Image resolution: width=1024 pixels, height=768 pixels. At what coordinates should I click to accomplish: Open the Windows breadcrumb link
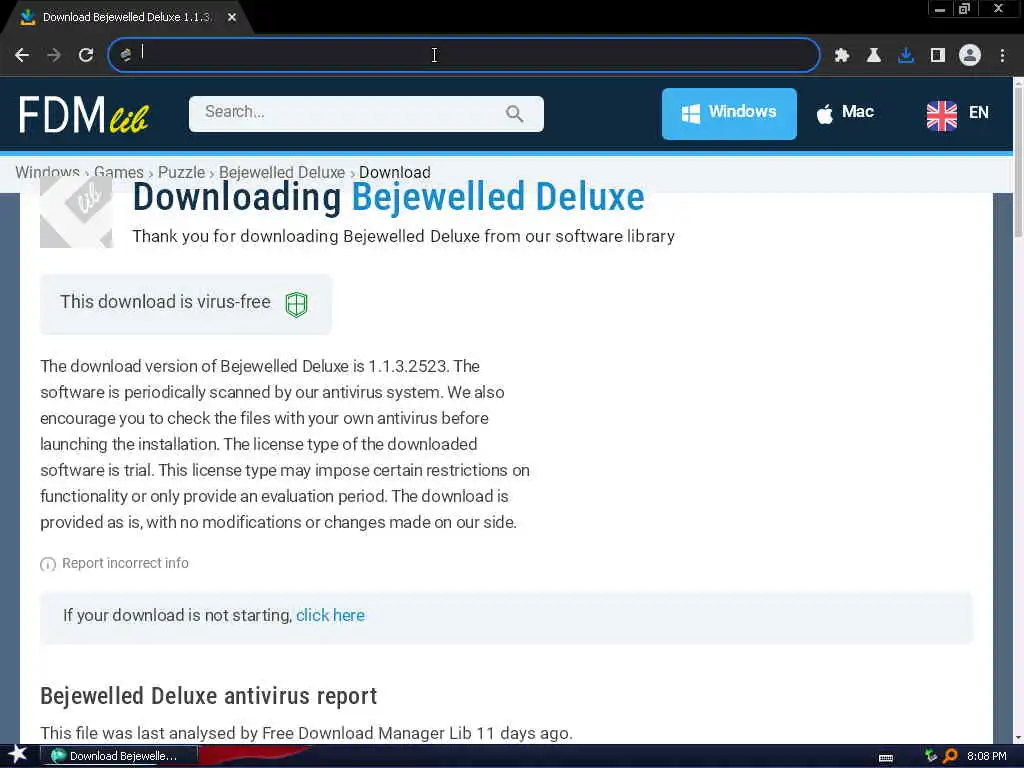point(47,172)
